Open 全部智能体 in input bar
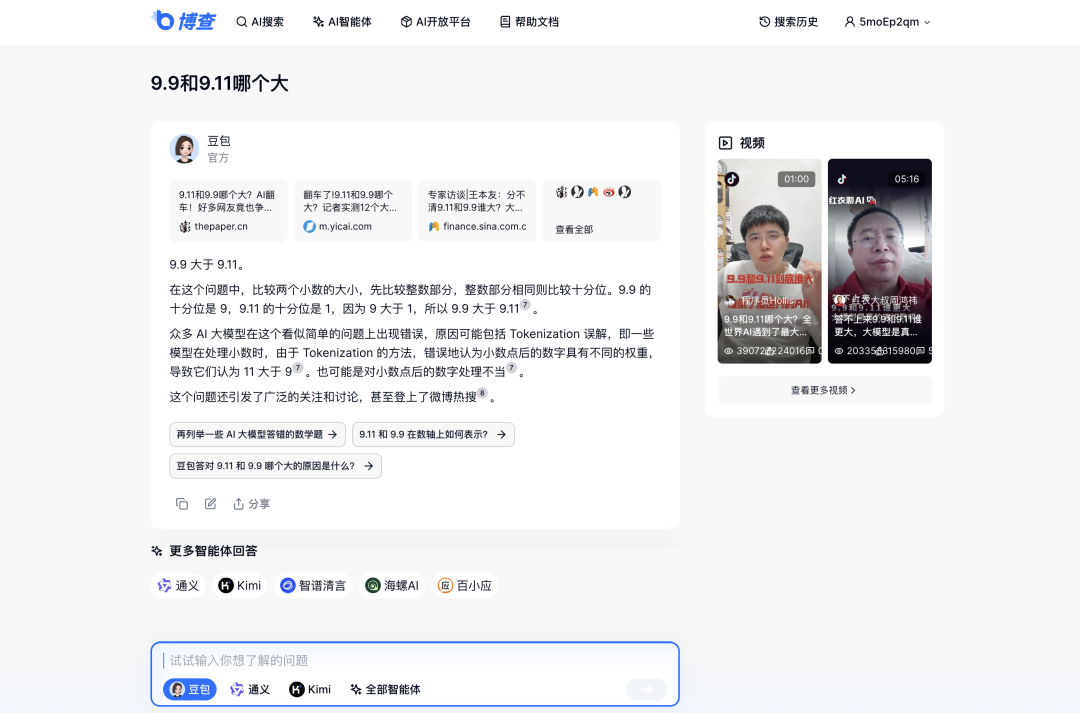Viewport: 1080px width, 713px height. point(386,690)
